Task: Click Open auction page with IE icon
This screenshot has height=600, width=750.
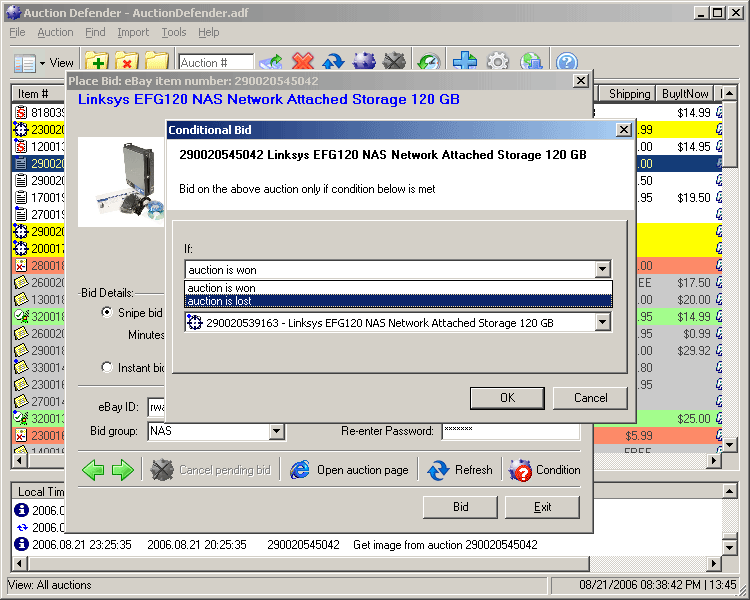Action: (349, 470)
